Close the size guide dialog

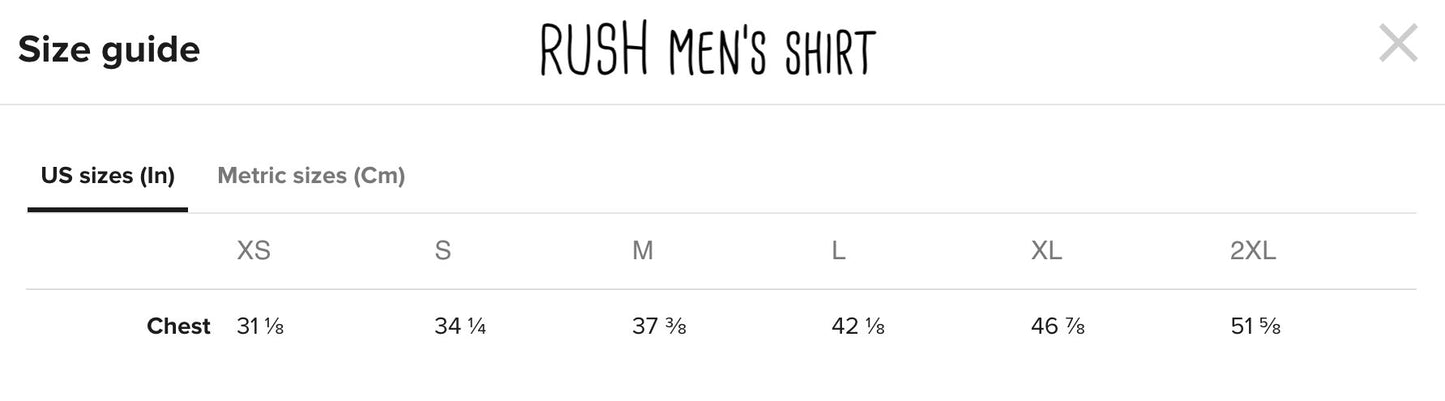coord(1397,44)
